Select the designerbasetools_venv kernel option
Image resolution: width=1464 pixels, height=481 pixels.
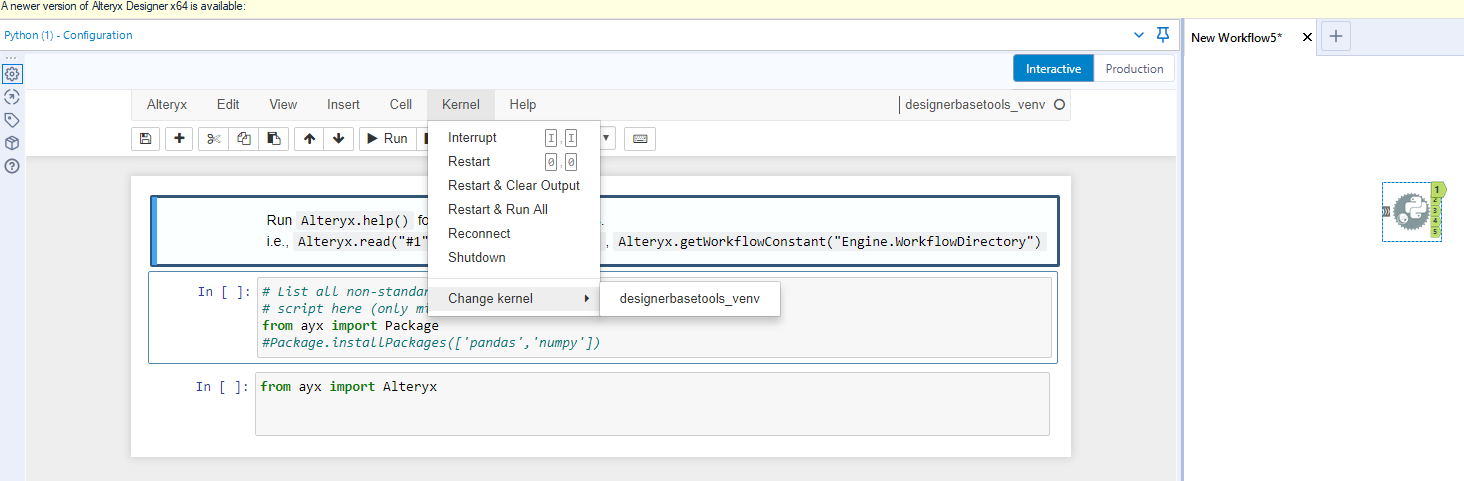click(689, 298)
